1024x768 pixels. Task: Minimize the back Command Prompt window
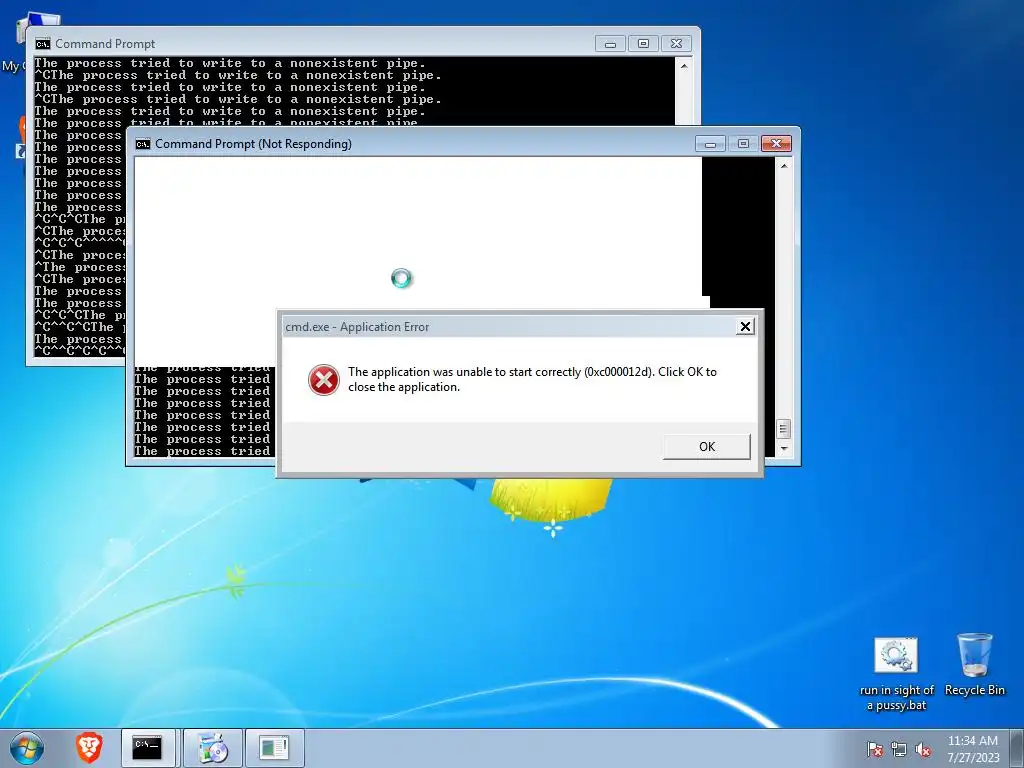click(611, 43)
